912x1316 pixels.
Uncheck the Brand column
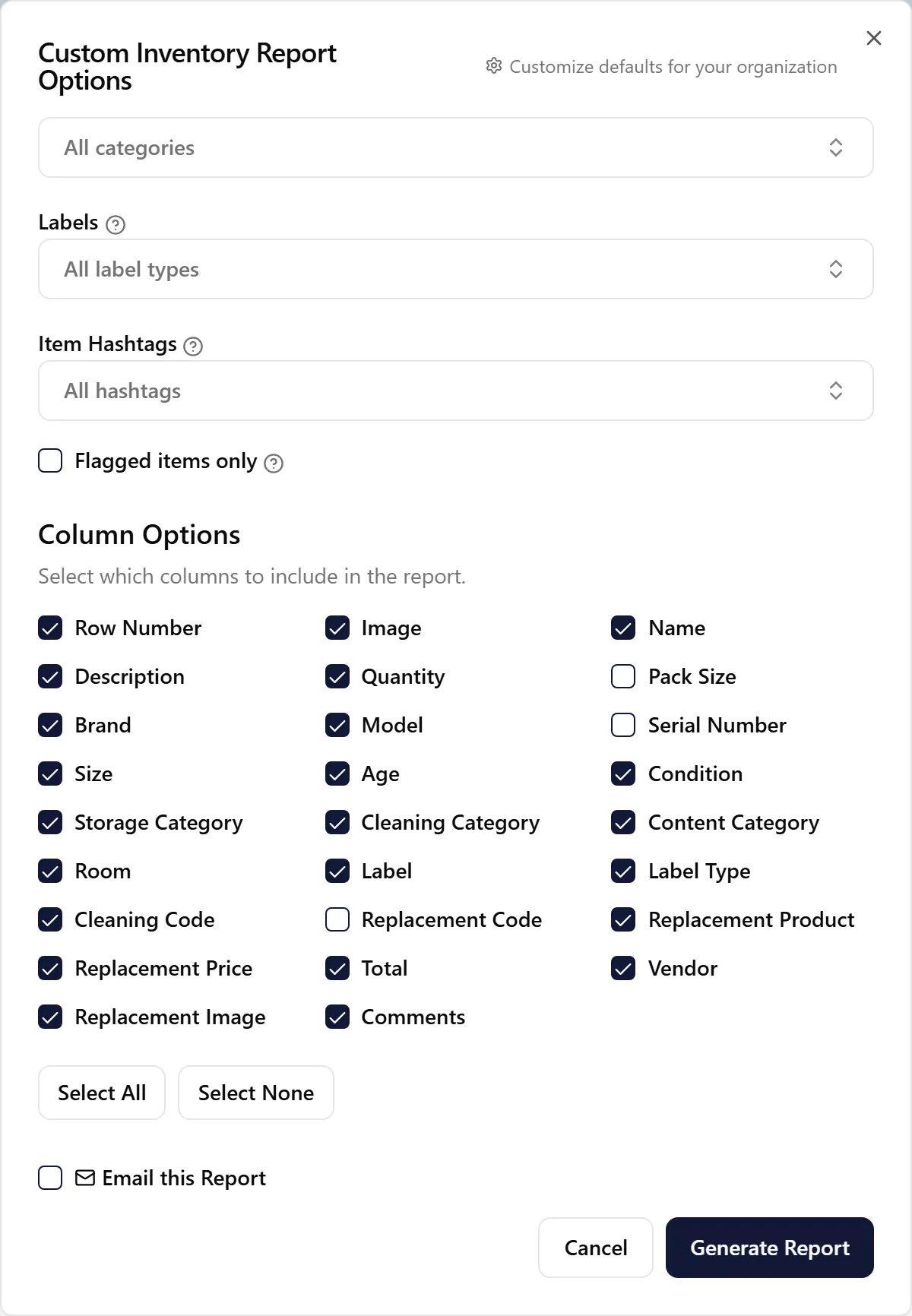point(50,725)
